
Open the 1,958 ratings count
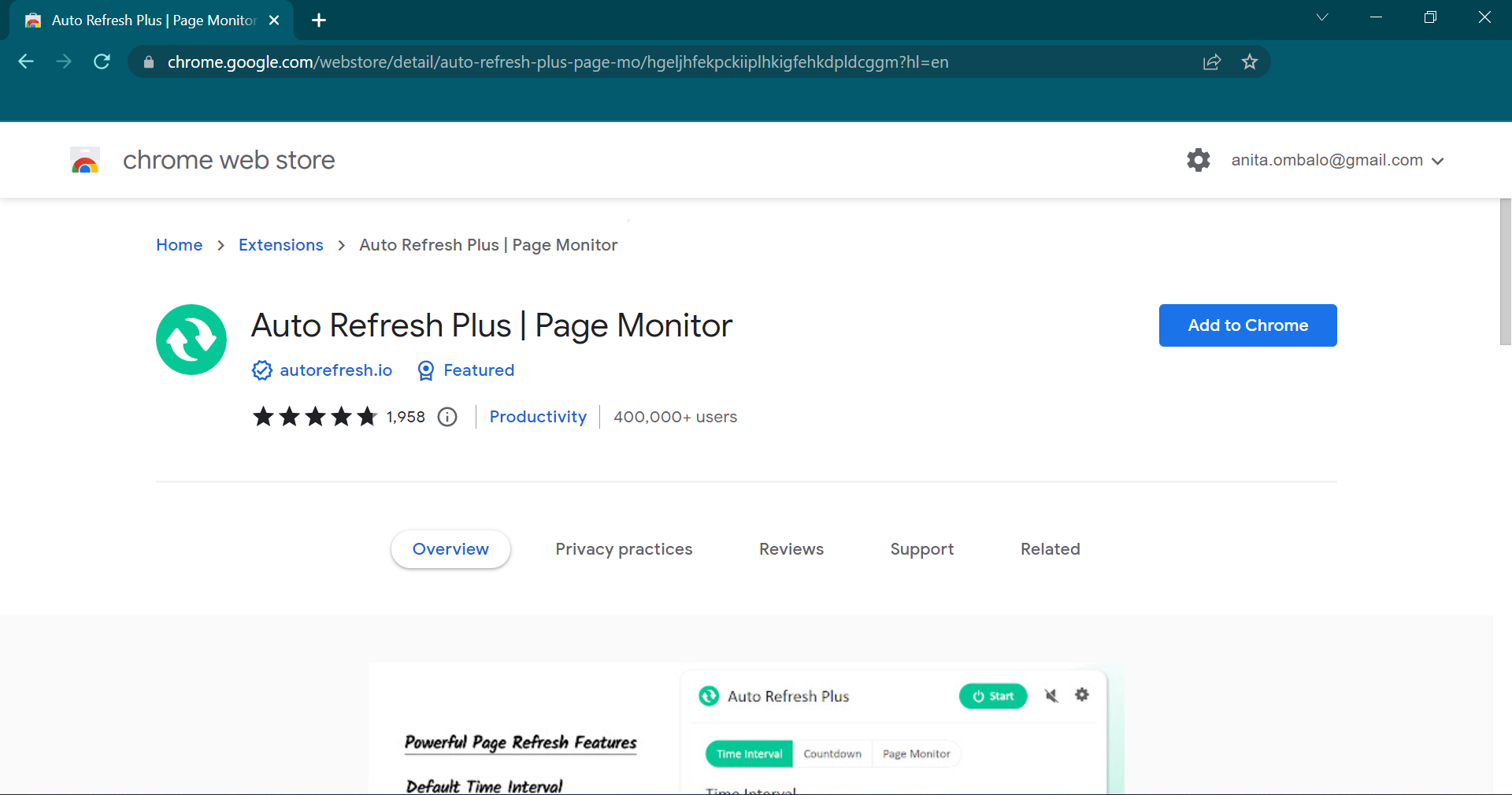406,417
